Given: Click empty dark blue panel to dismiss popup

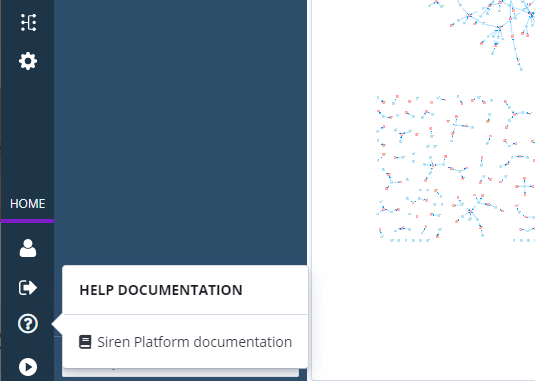Looking at the screenshot, I should click(180, 130).
